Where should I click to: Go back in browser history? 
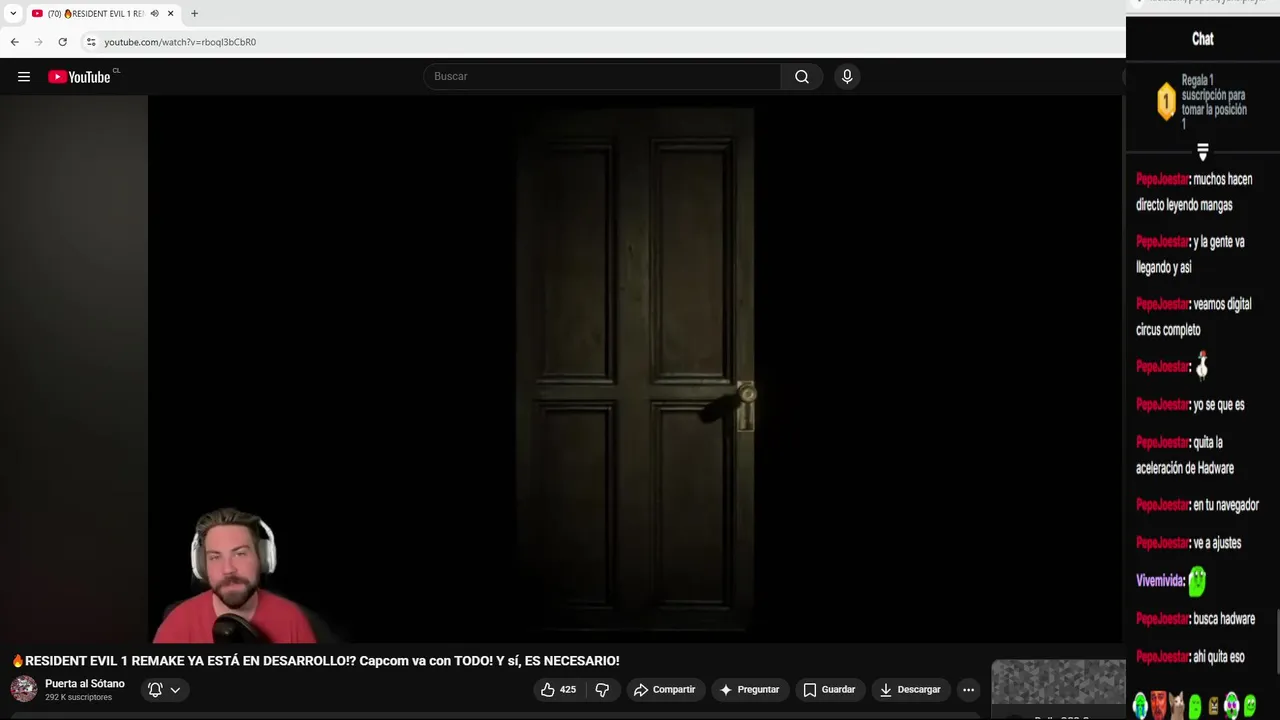pos(15,42)
